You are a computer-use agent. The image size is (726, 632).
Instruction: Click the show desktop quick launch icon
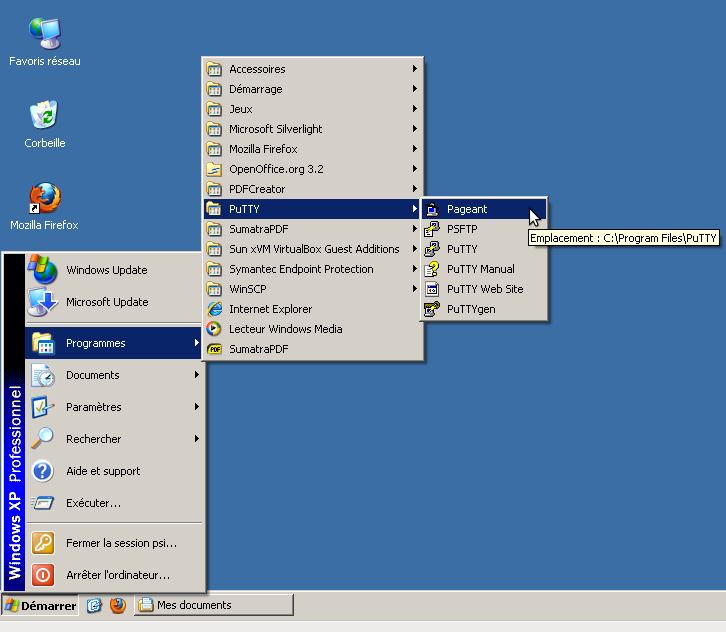click(x=94, y=605)
